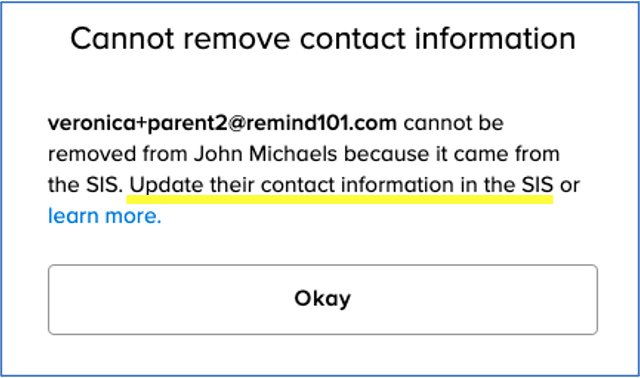Click the word "information" in the heading
Image resolution: width=640 pixels, height=378 pixels.
[495, 39]
